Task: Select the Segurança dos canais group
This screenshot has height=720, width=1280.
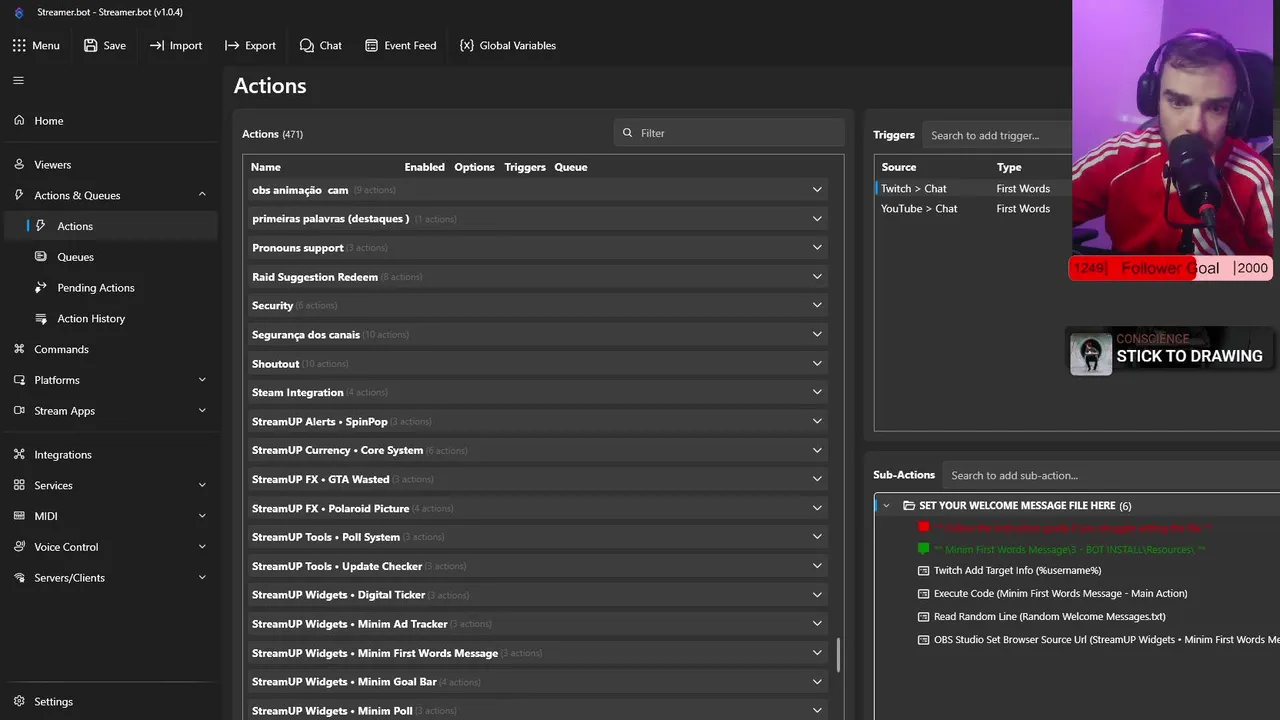Action: point(536,335)
